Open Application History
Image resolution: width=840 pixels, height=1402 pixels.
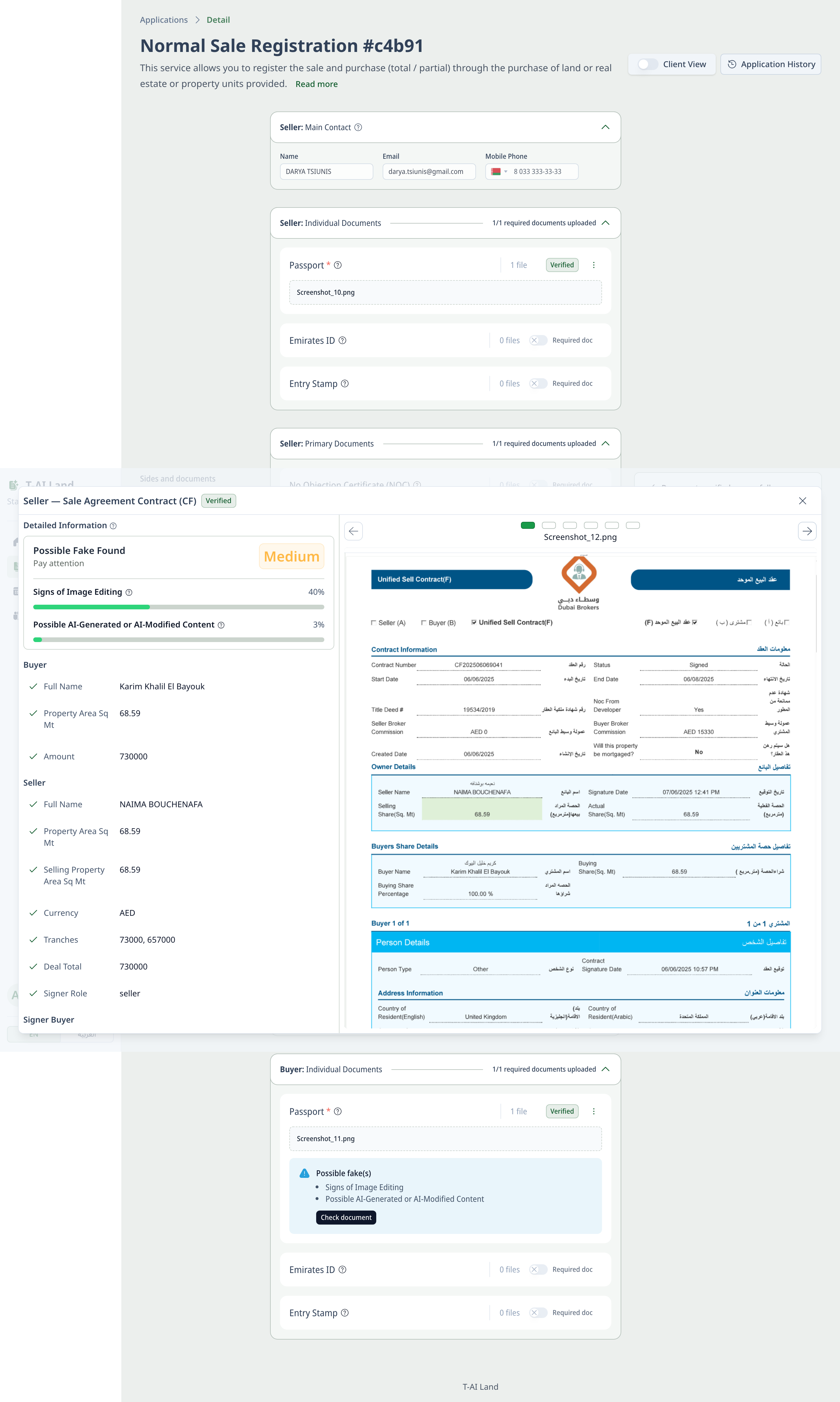[x=770, y=64]
